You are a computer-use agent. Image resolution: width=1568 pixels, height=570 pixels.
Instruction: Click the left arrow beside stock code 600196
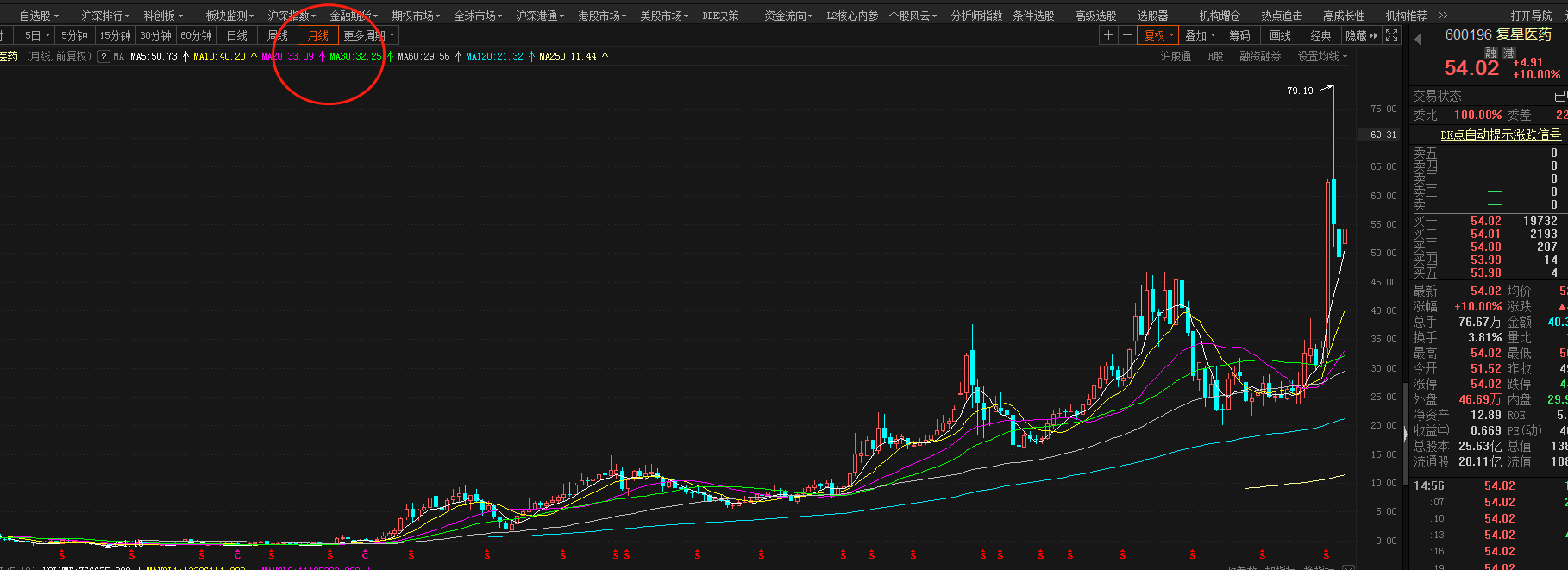coord(1419,39)
